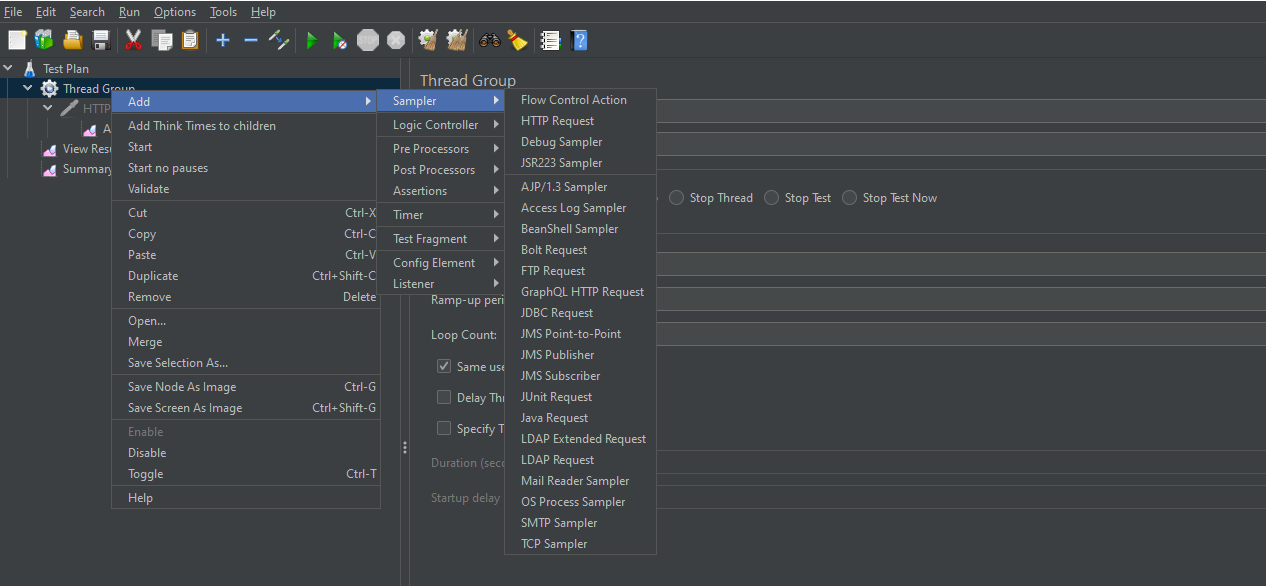Viewport: 1266px width, 586px height.
Task: Open the Timer submenu
Action: click(x=440, y=215)
